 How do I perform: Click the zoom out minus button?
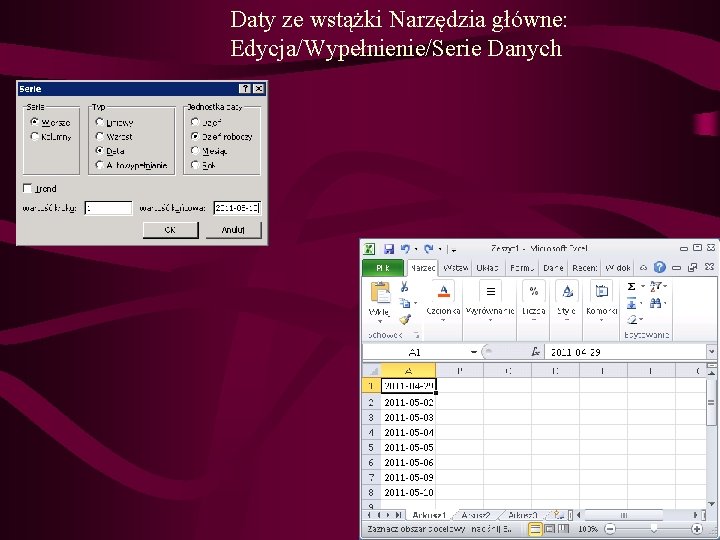(x=609, y=529)
